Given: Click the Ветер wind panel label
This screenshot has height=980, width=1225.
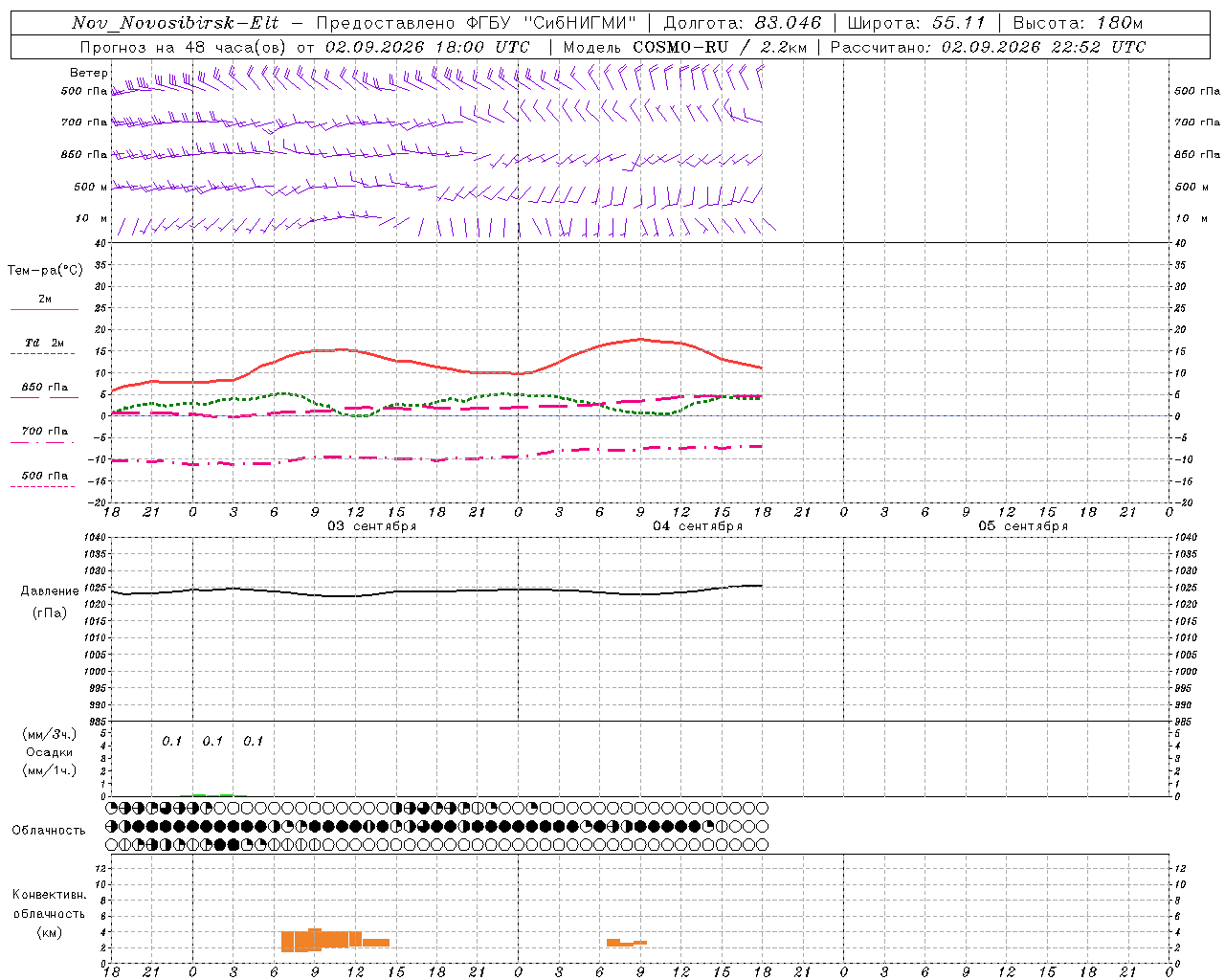Looking at the screenshot, I should point(89,73).
